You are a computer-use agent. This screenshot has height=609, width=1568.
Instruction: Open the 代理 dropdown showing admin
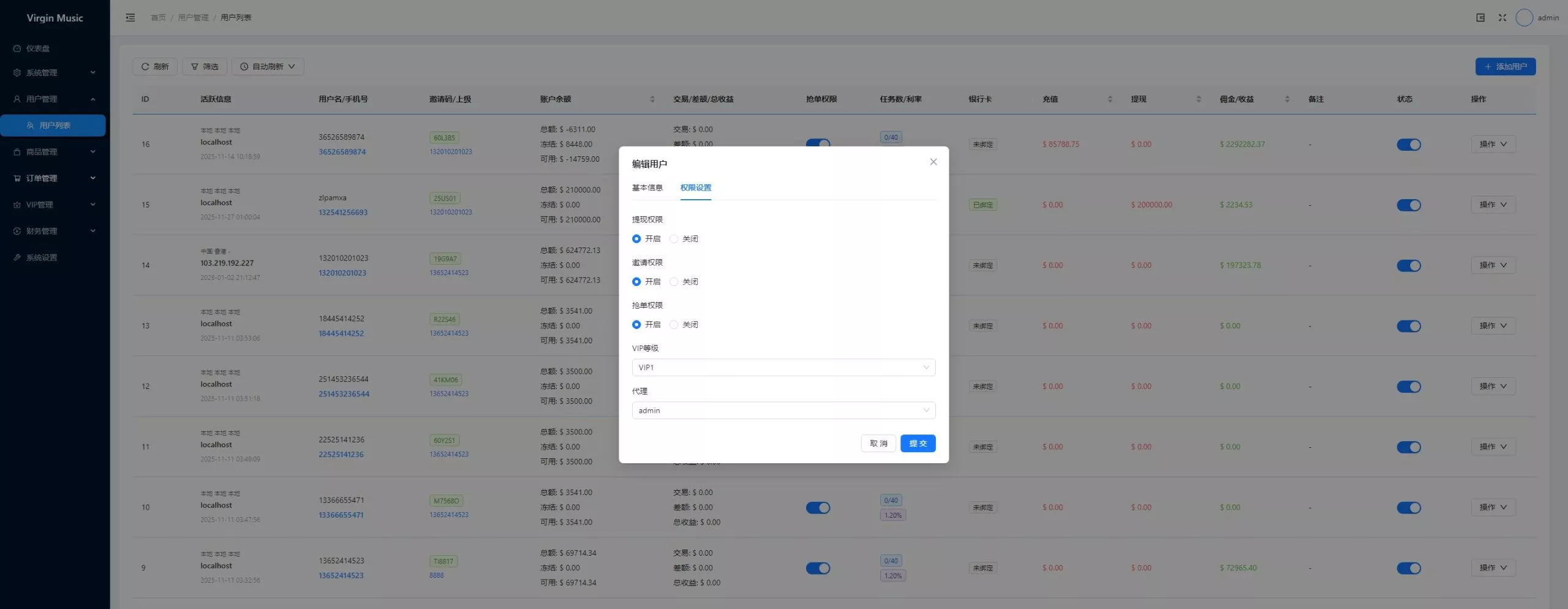click(x=783, y=410)
